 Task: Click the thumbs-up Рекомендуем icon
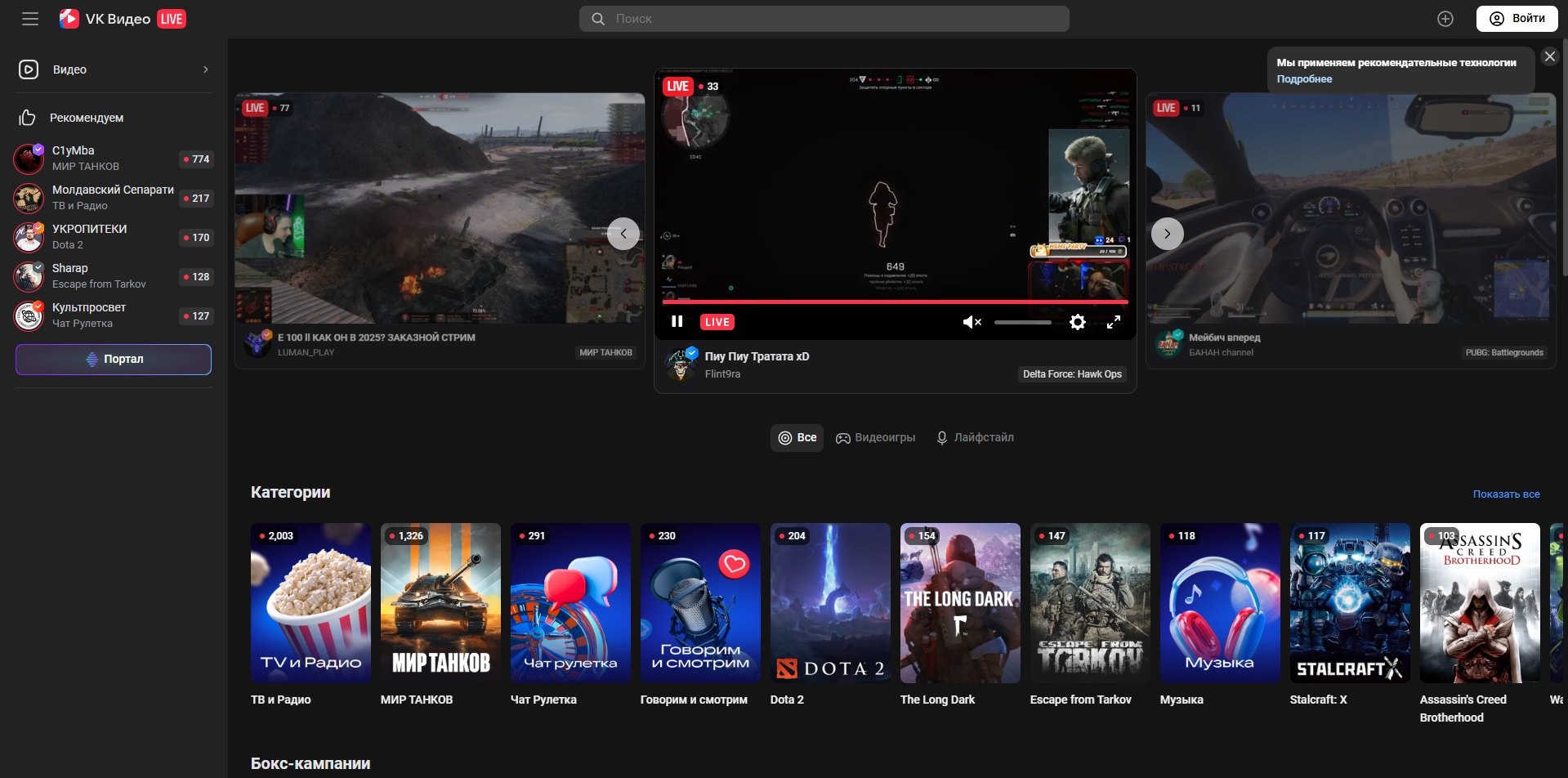pos(28,118)
